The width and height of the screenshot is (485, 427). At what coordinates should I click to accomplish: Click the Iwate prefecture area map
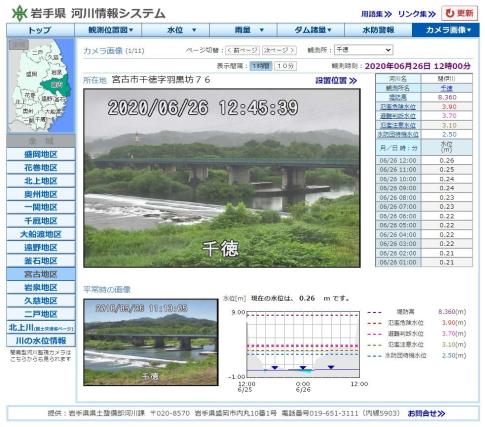[40, 86]
